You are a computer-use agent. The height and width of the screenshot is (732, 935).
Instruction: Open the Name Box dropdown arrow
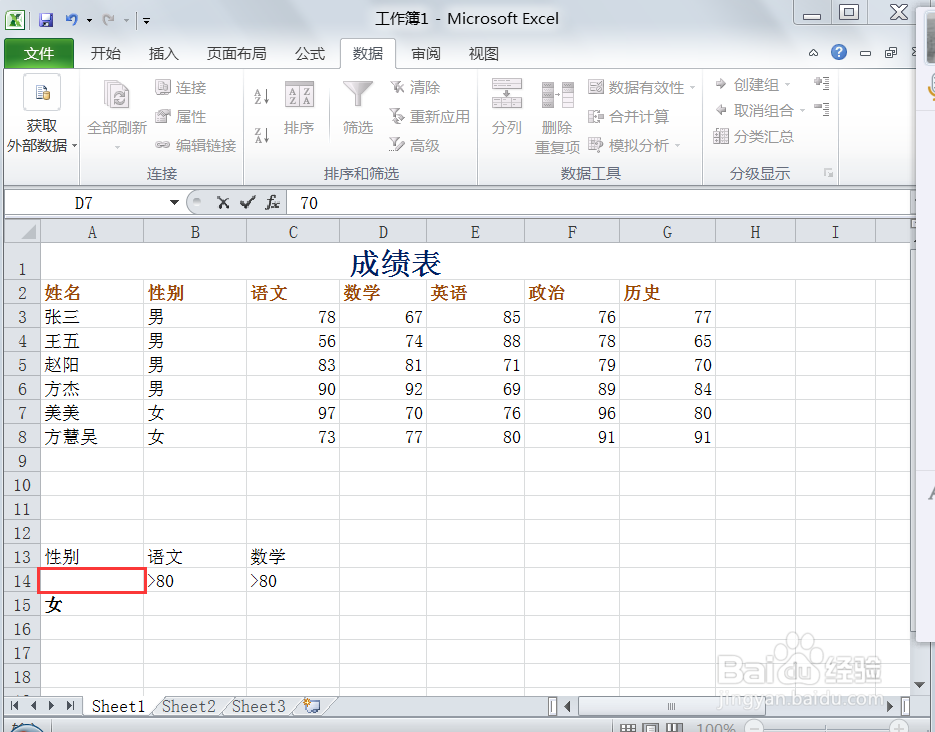pos(174,202)
